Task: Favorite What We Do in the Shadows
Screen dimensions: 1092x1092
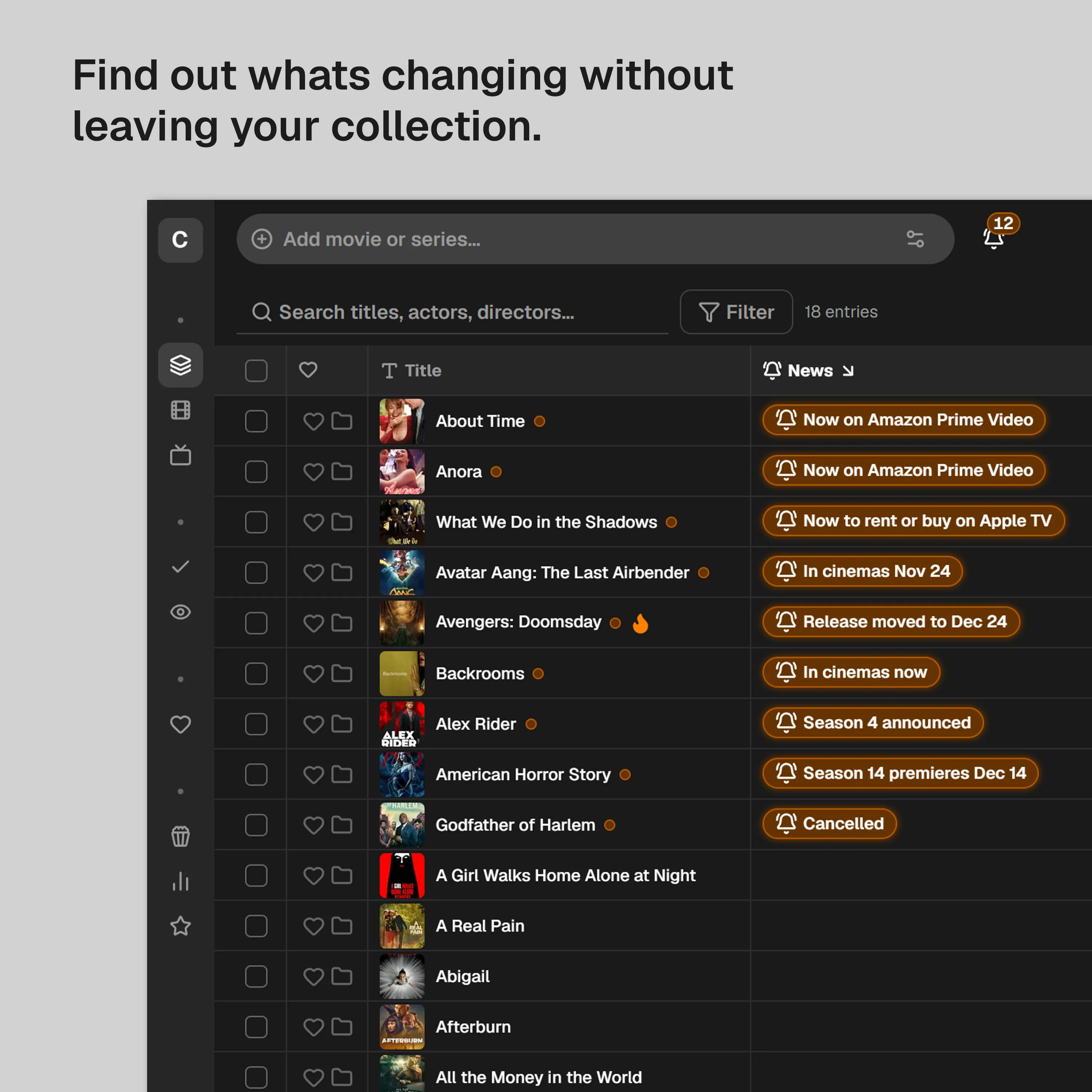Action: 313,522
